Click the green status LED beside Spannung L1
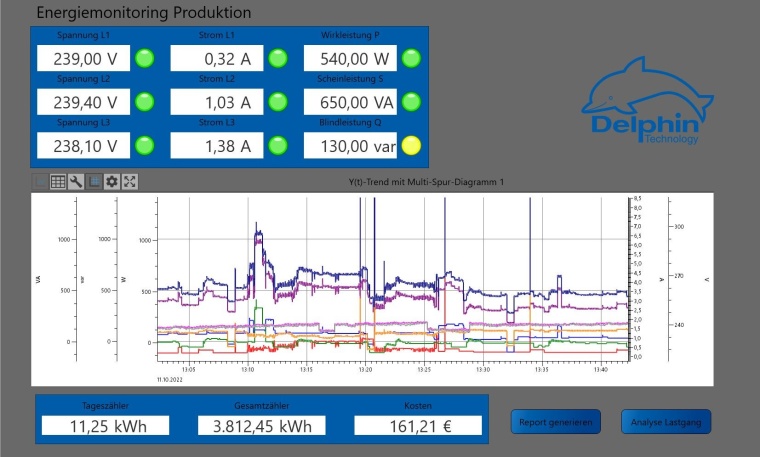Viewport: 760px width, 457px height. pyautogui.click(x=145, y=58)
